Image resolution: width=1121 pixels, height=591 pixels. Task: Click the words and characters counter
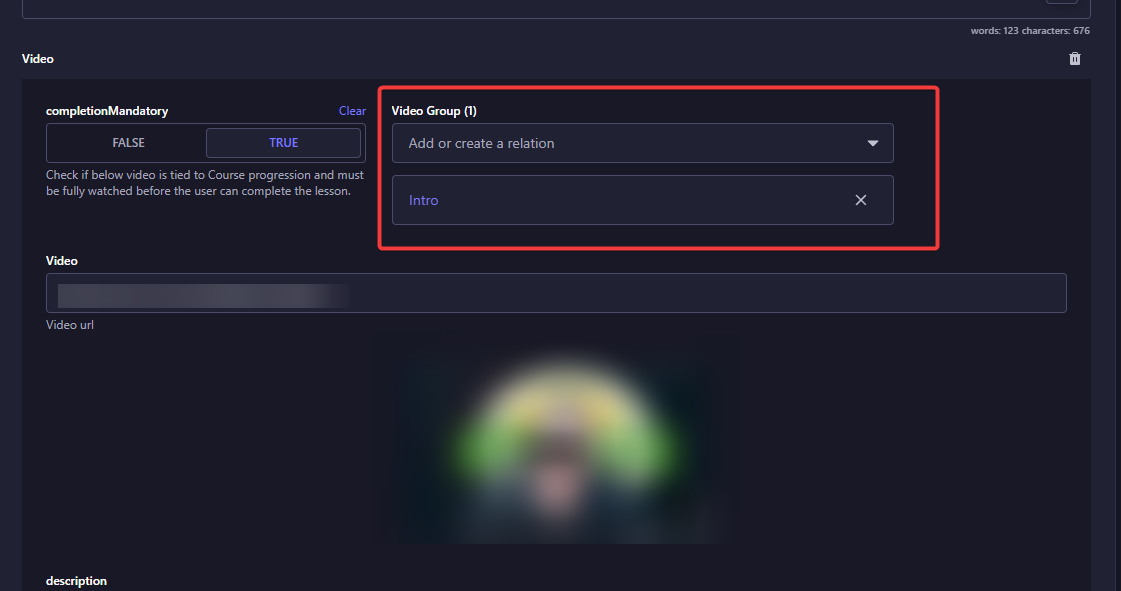tap(1030, 31)
